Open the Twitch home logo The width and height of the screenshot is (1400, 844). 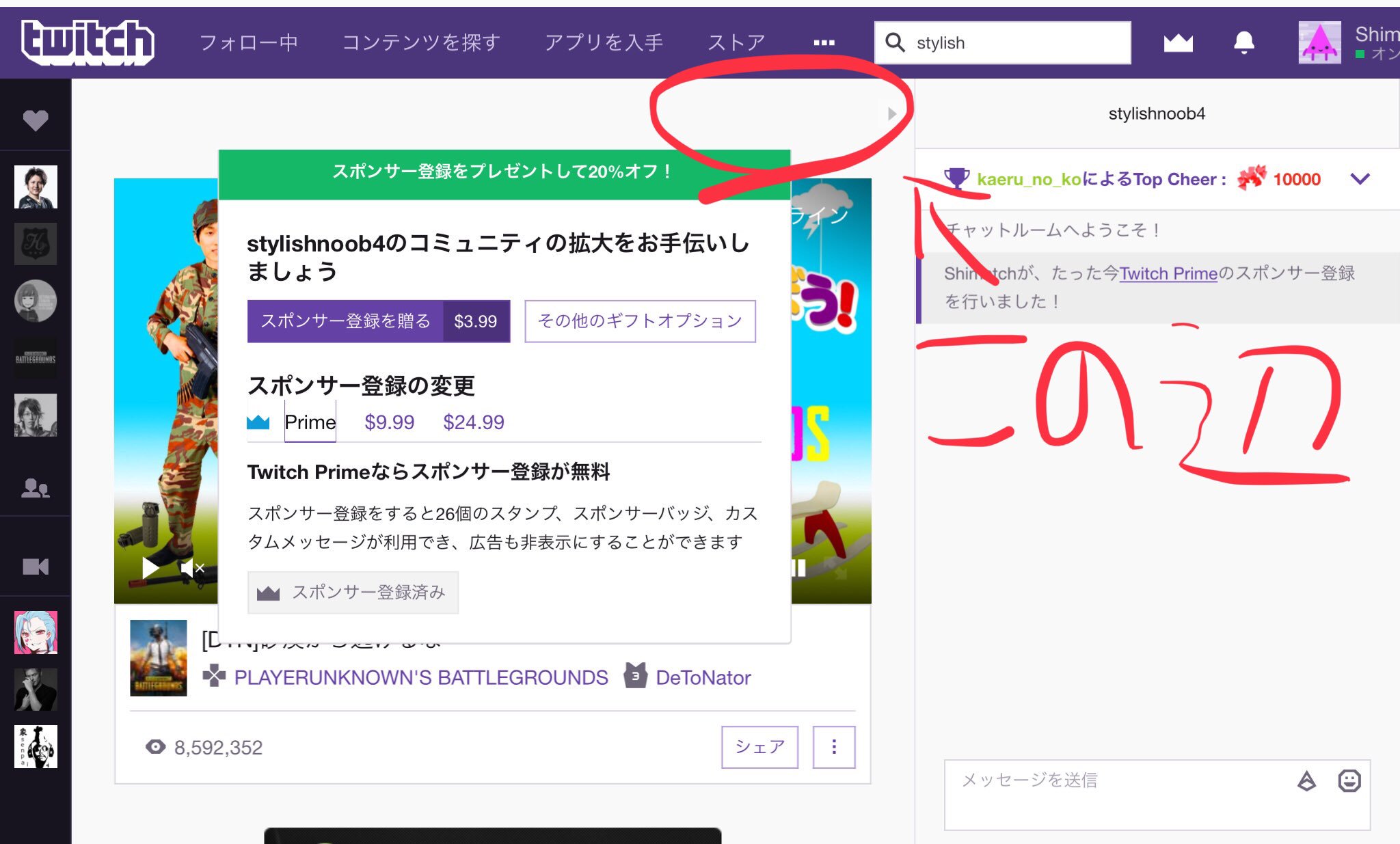coord(87,42)
